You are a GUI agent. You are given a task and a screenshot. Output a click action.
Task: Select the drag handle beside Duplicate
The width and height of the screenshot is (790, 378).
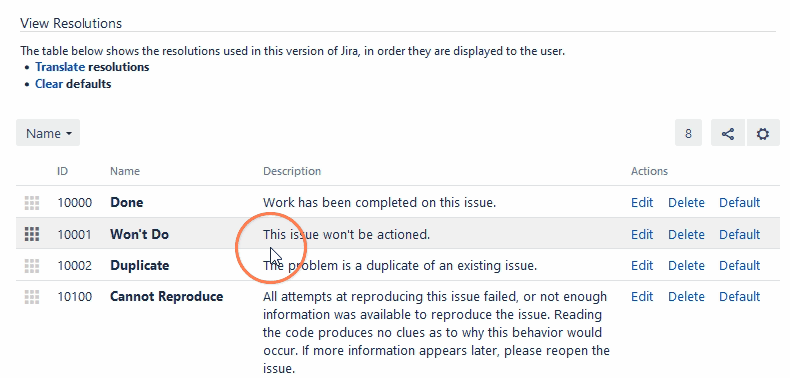pos(32,265)
